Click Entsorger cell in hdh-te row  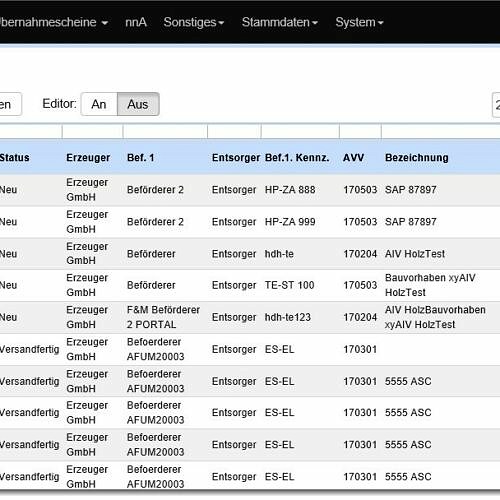(234, 254)
